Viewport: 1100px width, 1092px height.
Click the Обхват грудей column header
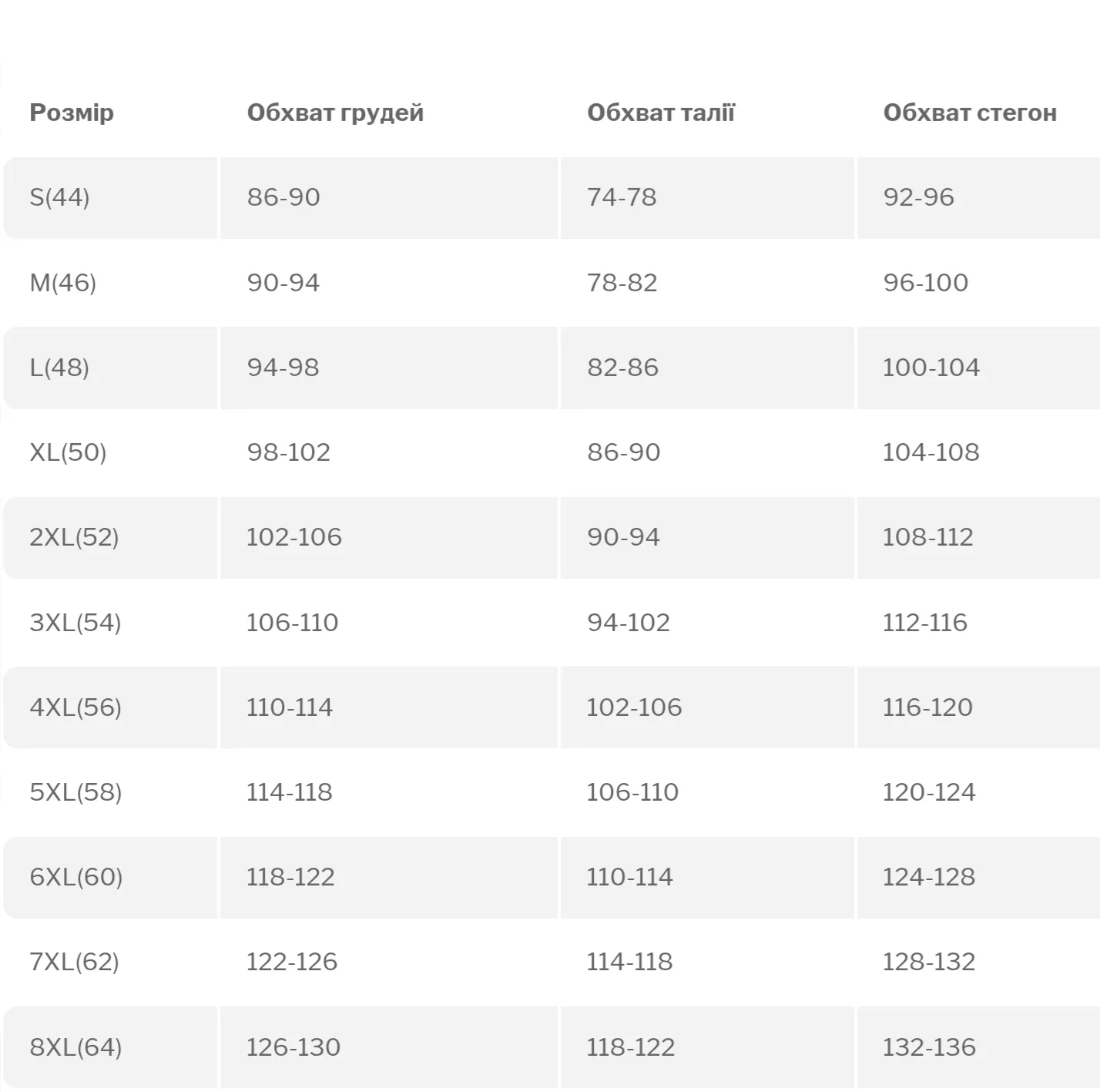tap(335, 113)
